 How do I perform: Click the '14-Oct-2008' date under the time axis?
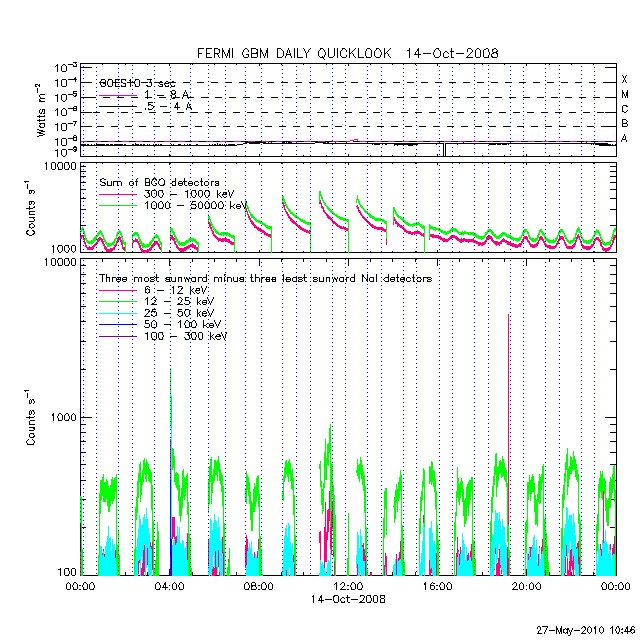[348, 599]
